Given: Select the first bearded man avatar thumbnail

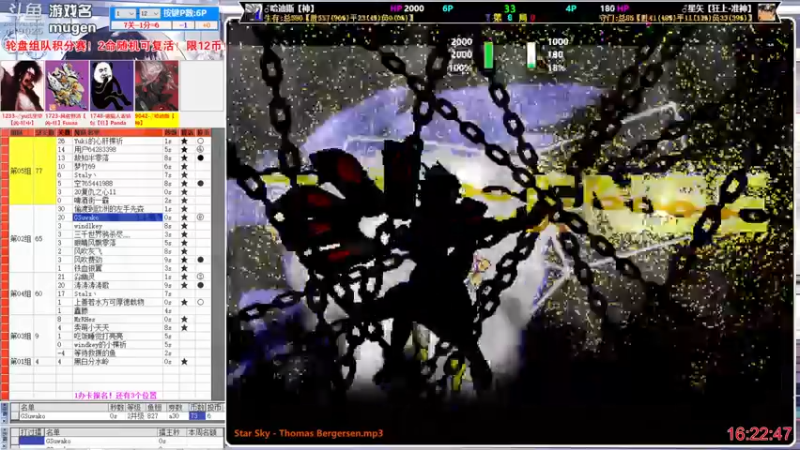Looking at the screenshot, I should 22,86.
